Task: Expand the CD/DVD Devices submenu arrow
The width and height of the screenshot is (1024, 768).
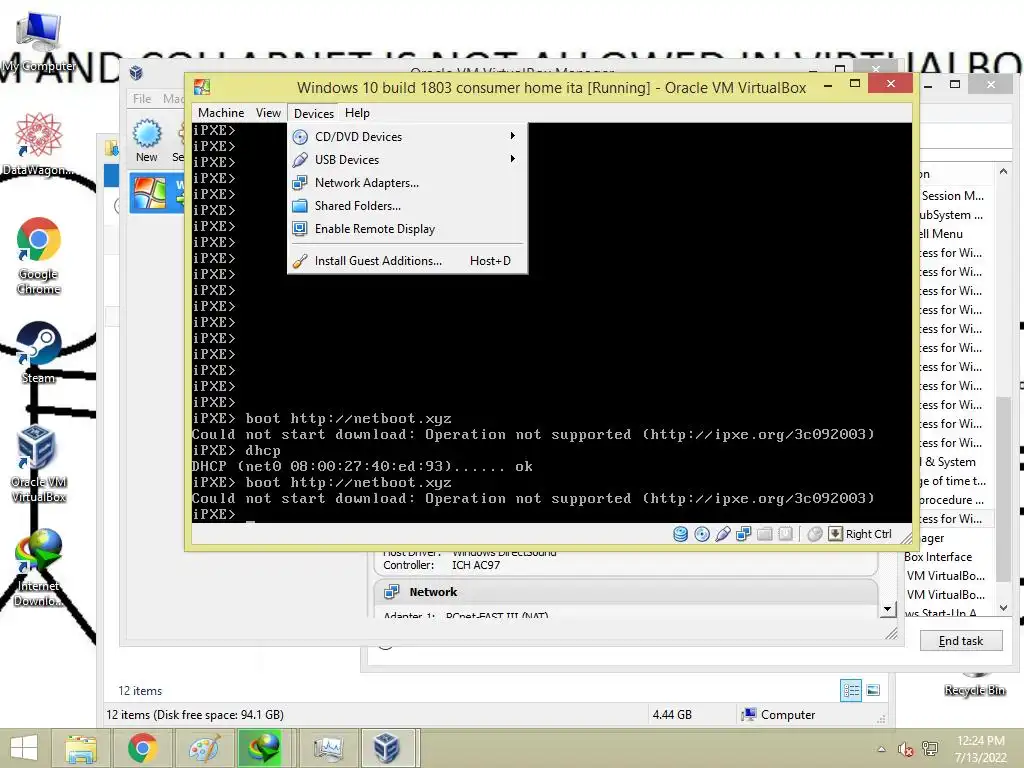Action: tap(513, 136)
